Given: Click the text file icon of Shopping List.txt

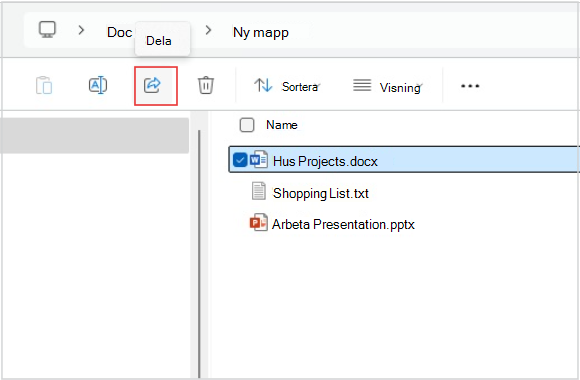Looking at the screenshot, I should pos(259,191).
